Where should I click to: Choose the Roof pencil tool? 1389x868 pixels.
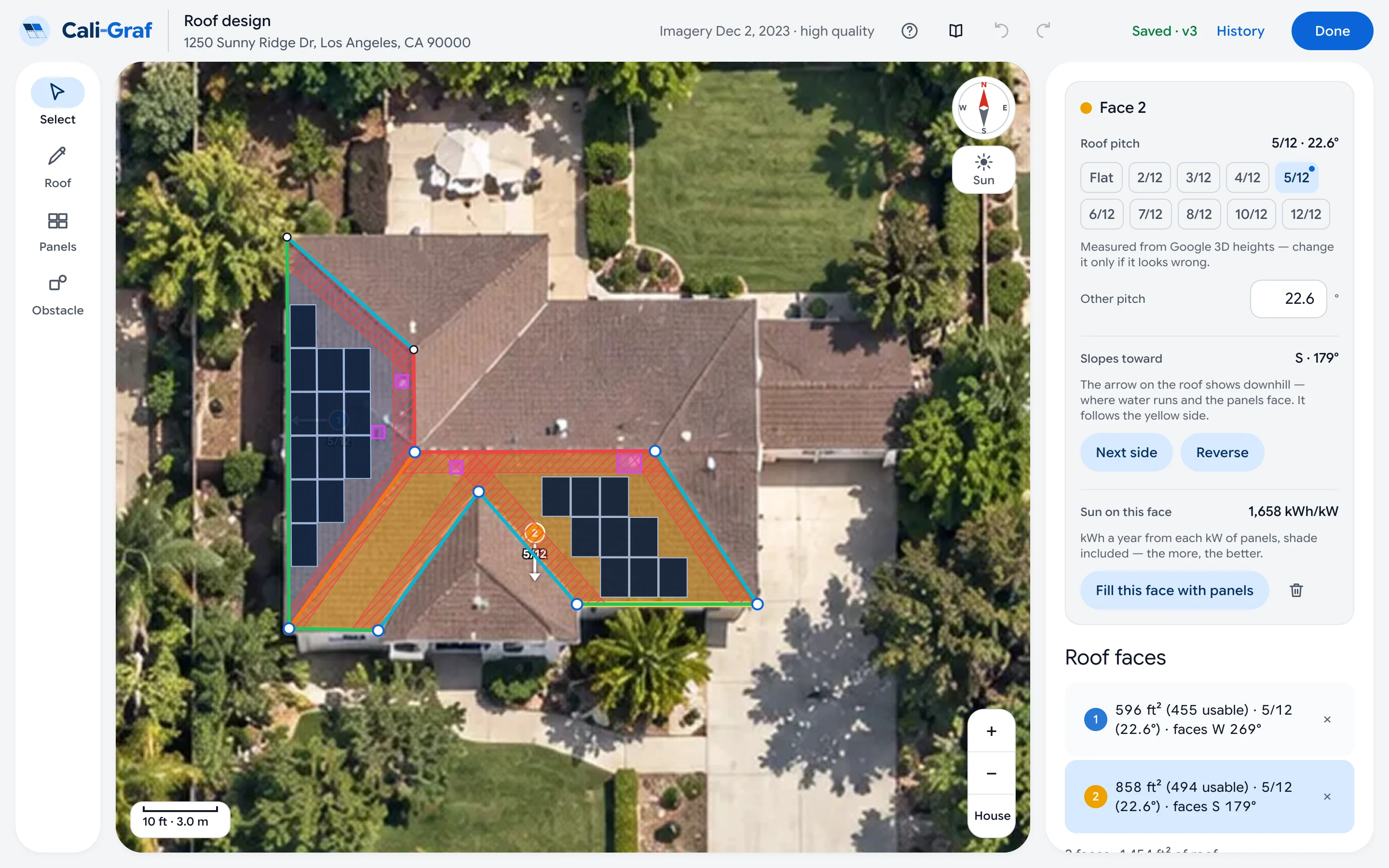[57, 166]
